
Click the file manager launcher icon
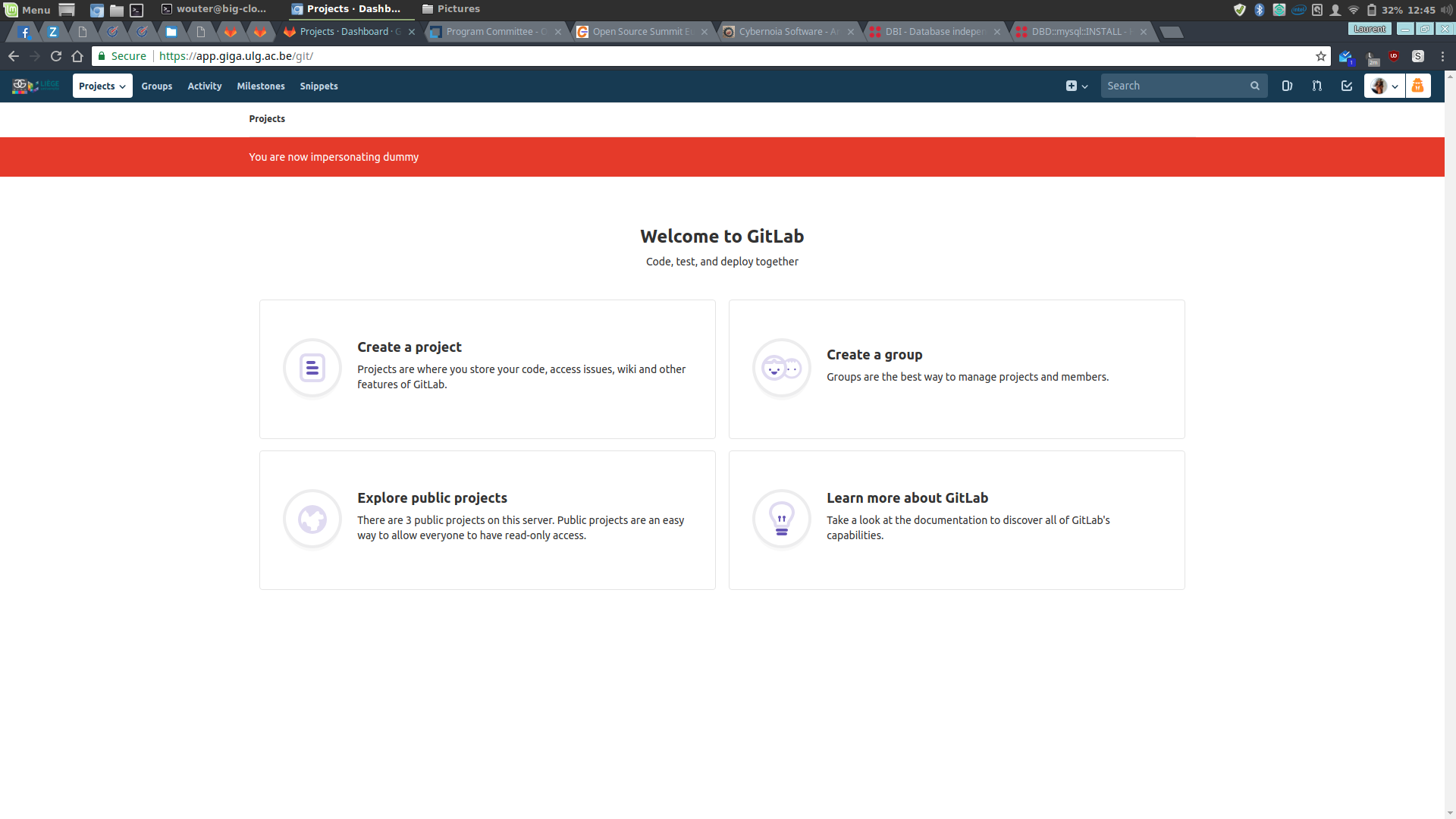coord(117,10)
